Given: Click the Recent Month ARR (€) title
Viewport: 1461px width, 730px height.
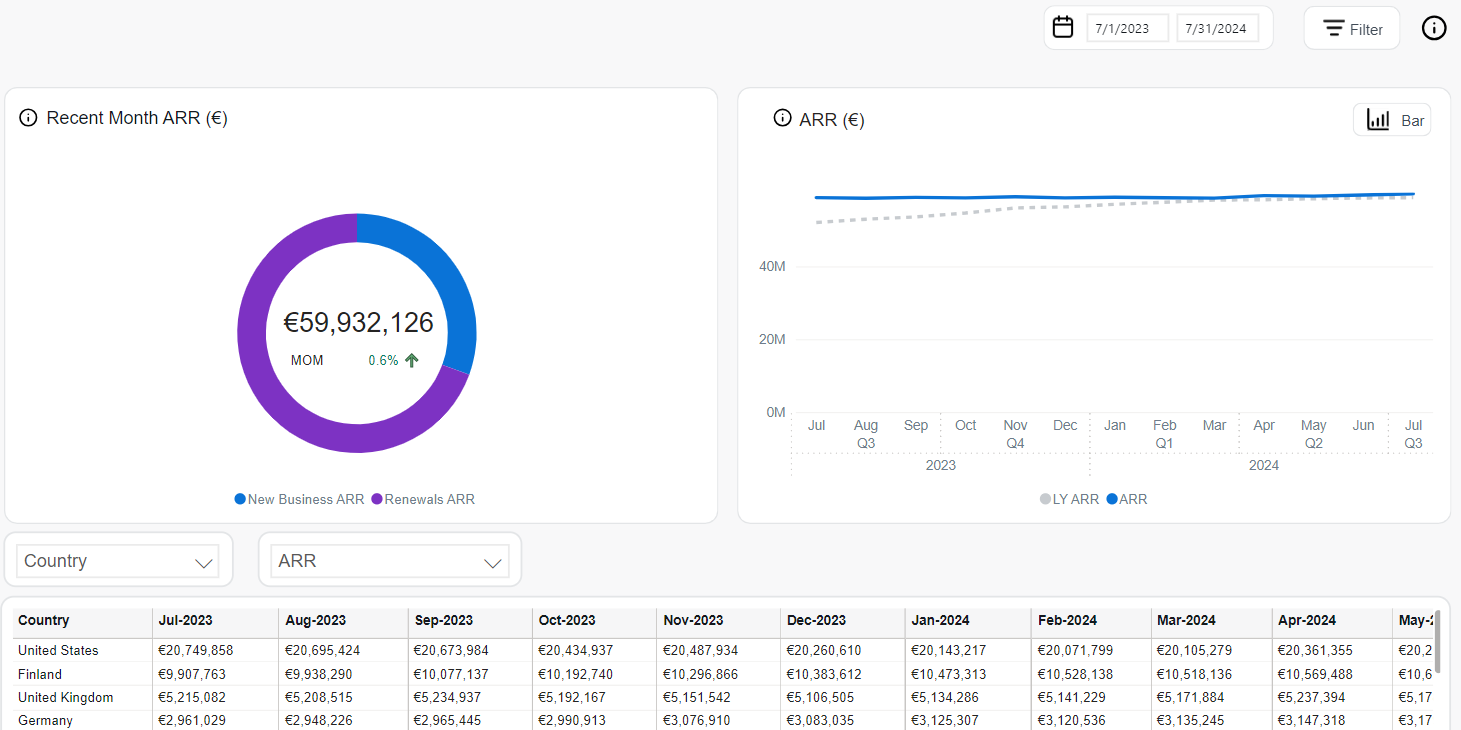Looking at the screenshot, I should (x=137, y=118).
